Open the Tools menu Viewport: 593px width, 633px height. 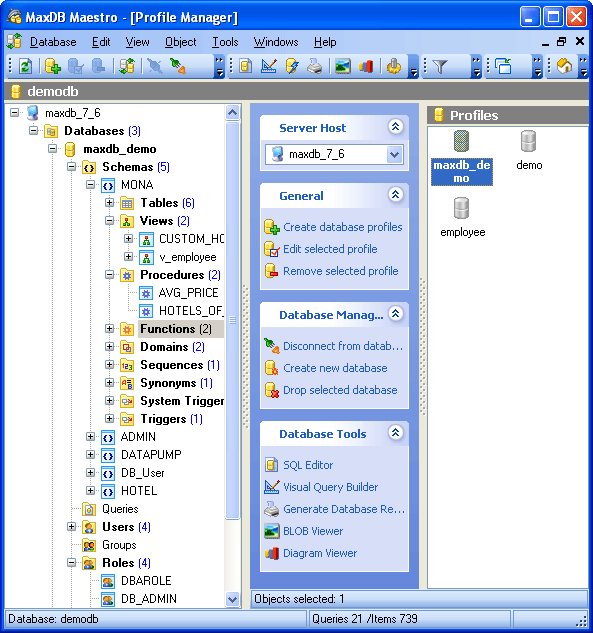[x=225, y=42]
